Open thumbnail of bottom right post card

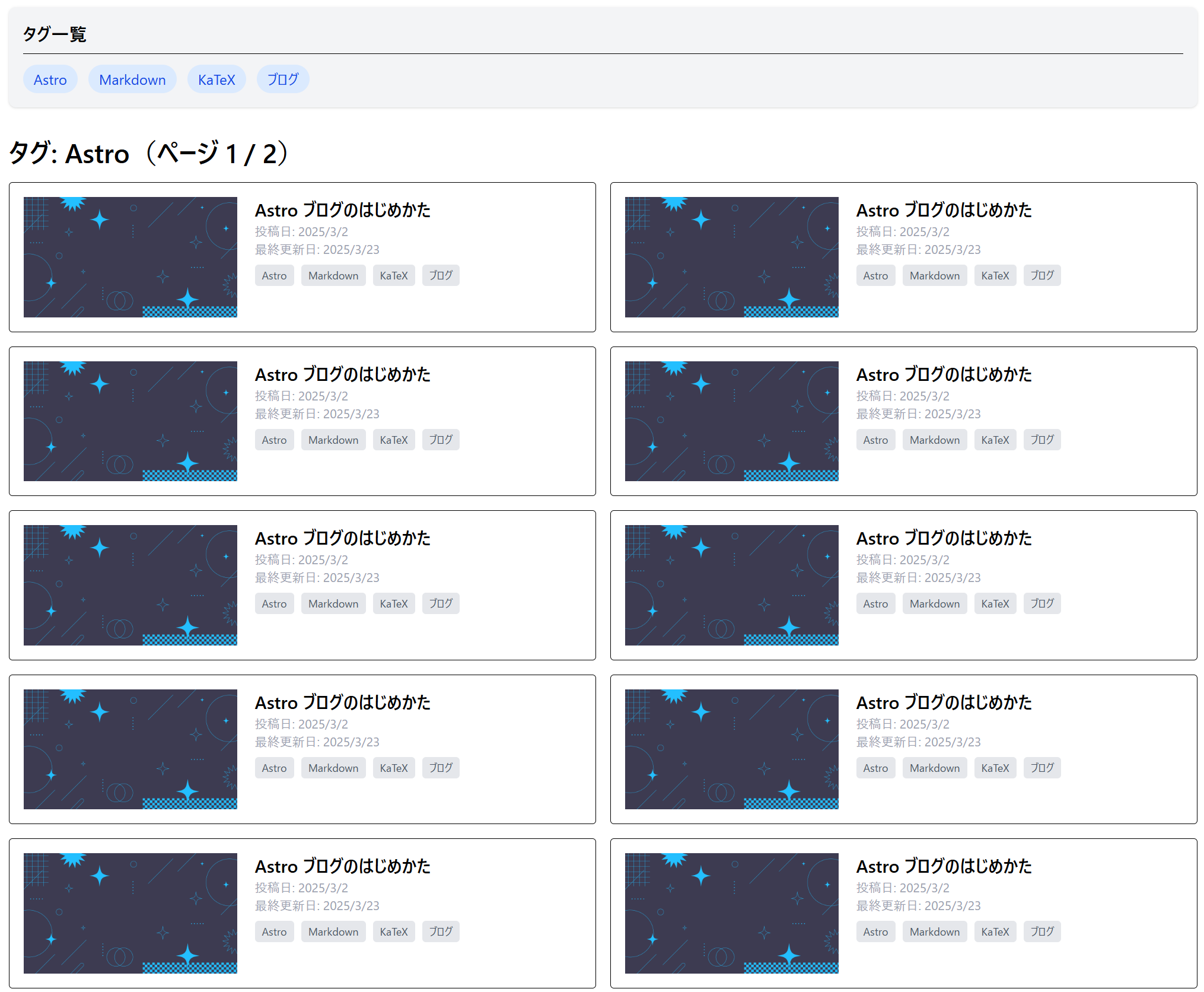[731, 913]
